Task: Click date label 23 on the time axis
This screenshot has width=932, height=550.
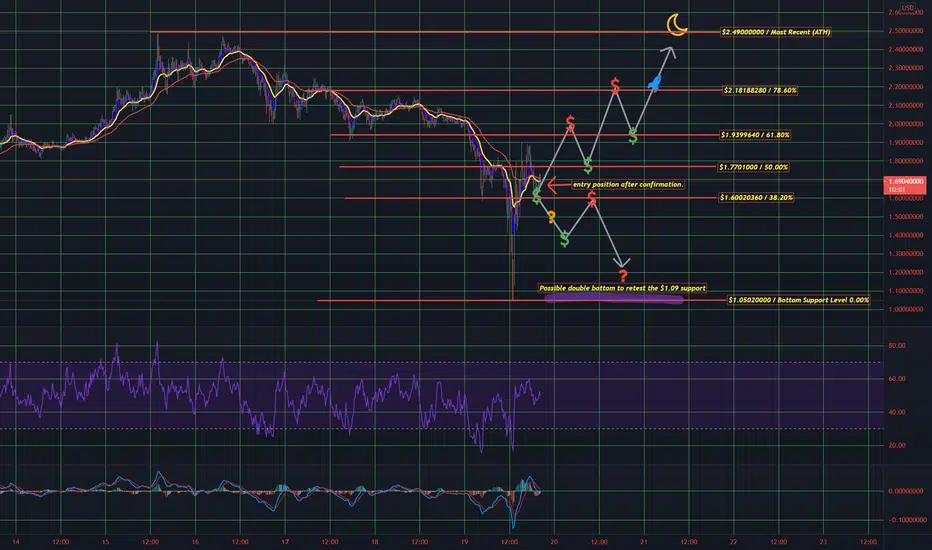Action: (x=823, y=542)
